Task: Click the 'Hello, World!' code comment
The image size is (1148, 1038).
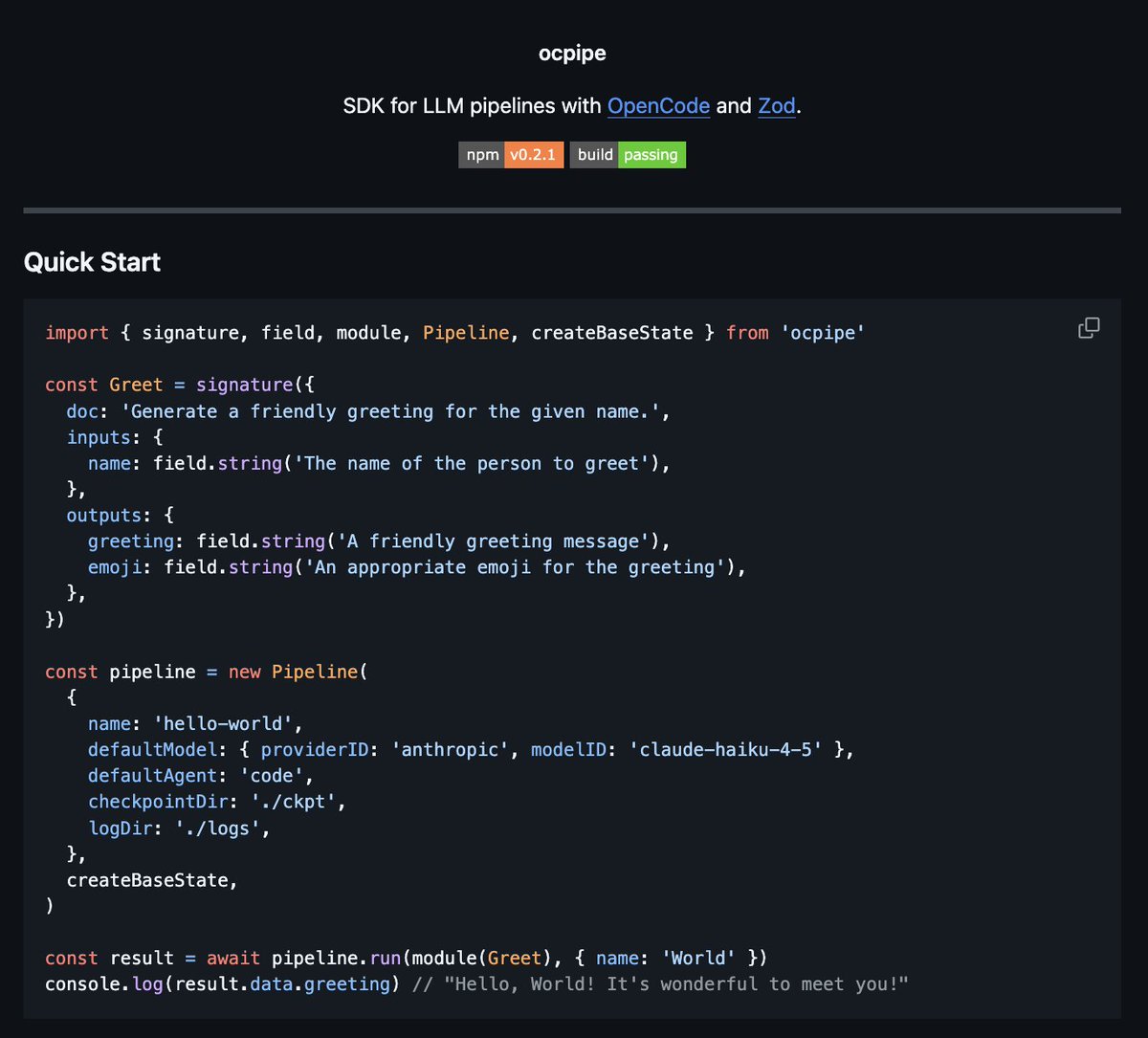Action: [x=660, y=983]
